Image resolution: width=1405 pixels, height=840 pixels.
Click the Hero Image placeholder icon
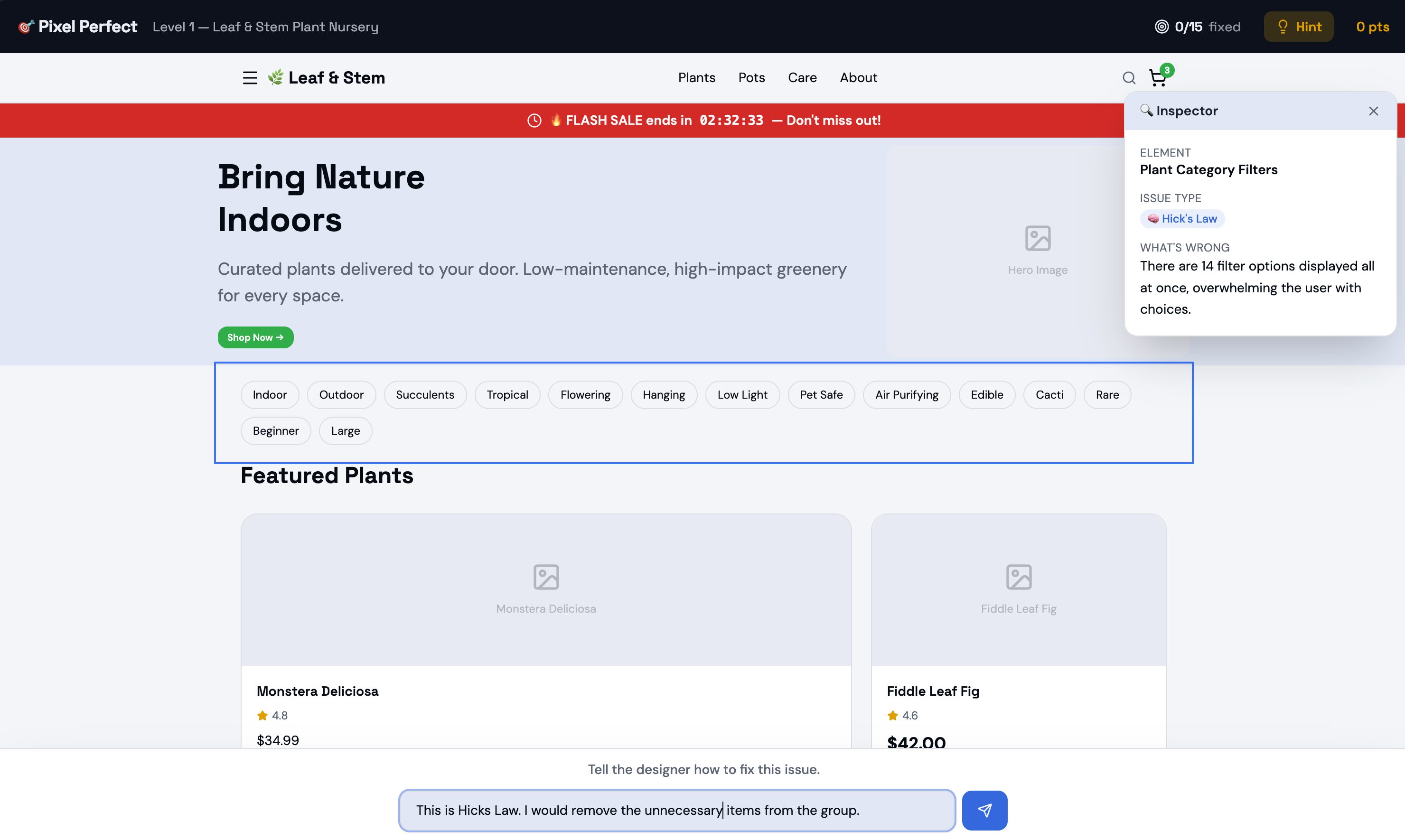1038,238
